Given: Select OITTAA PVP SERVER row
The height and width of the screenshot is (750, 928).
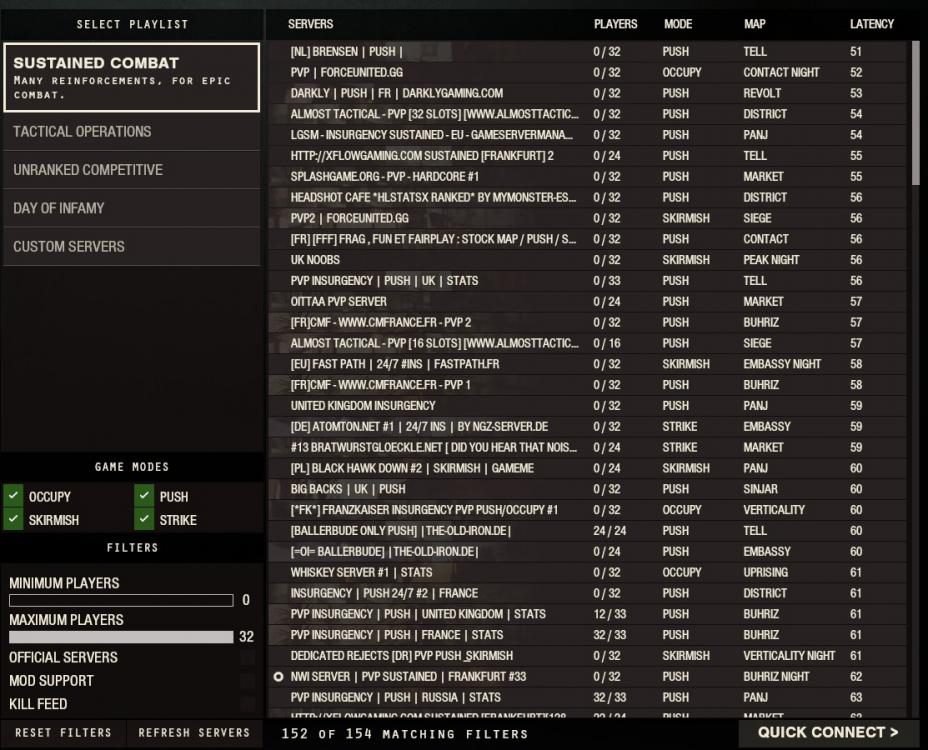Looking at the screenshot, I should click(x=588, y=301).
